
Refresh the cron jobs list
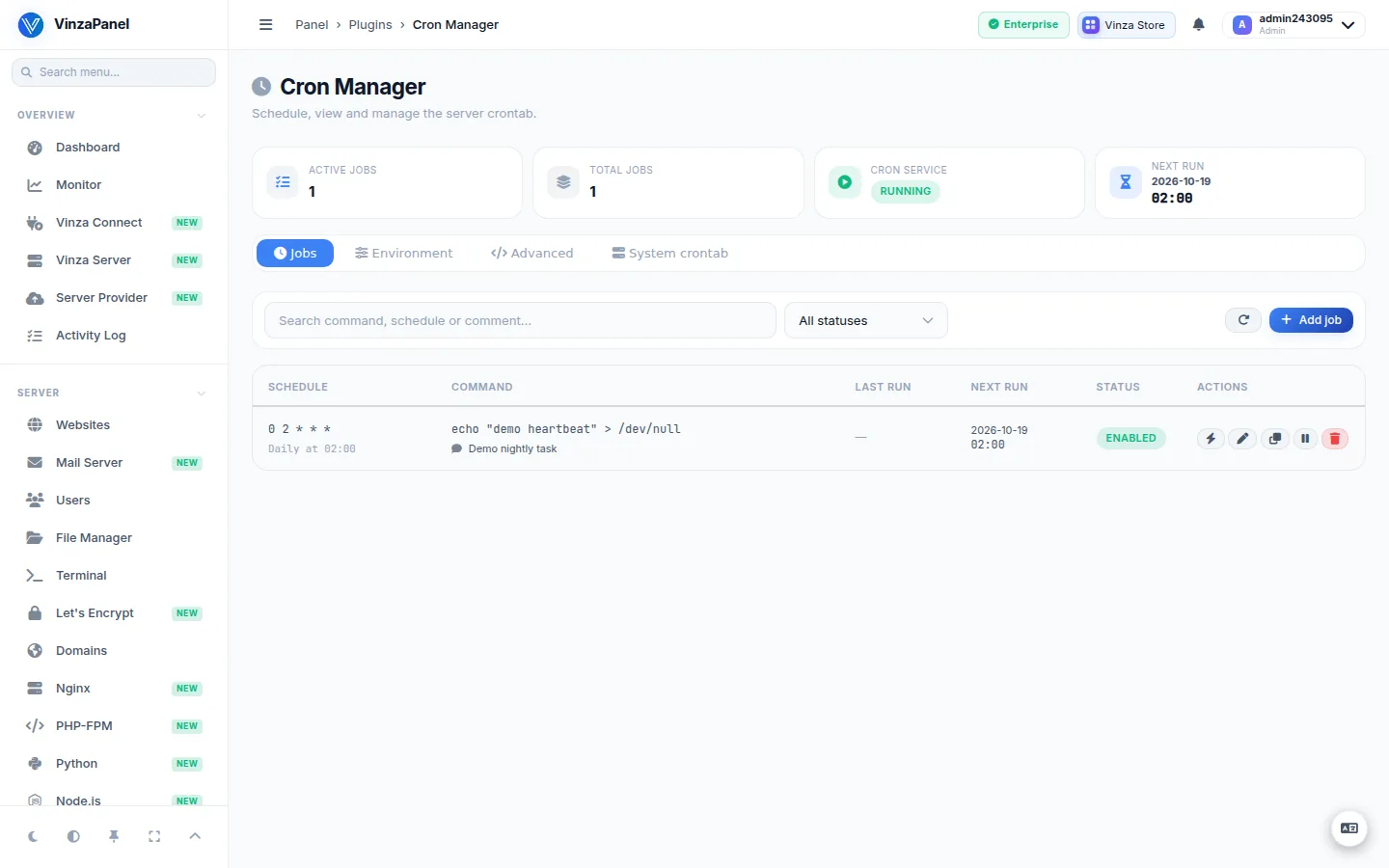1243,320
